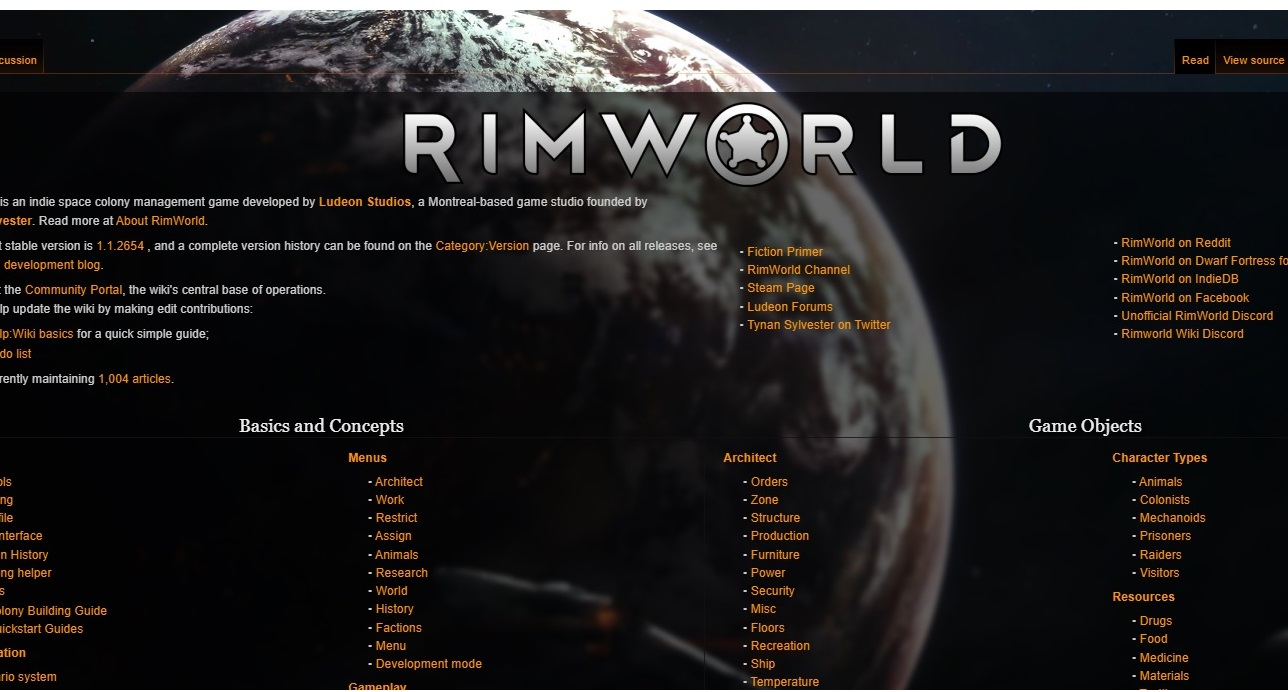Viewport: 1288px width, 692px height.
Task: Open RimWorld on Reddit link
Action: (1176, 243)
